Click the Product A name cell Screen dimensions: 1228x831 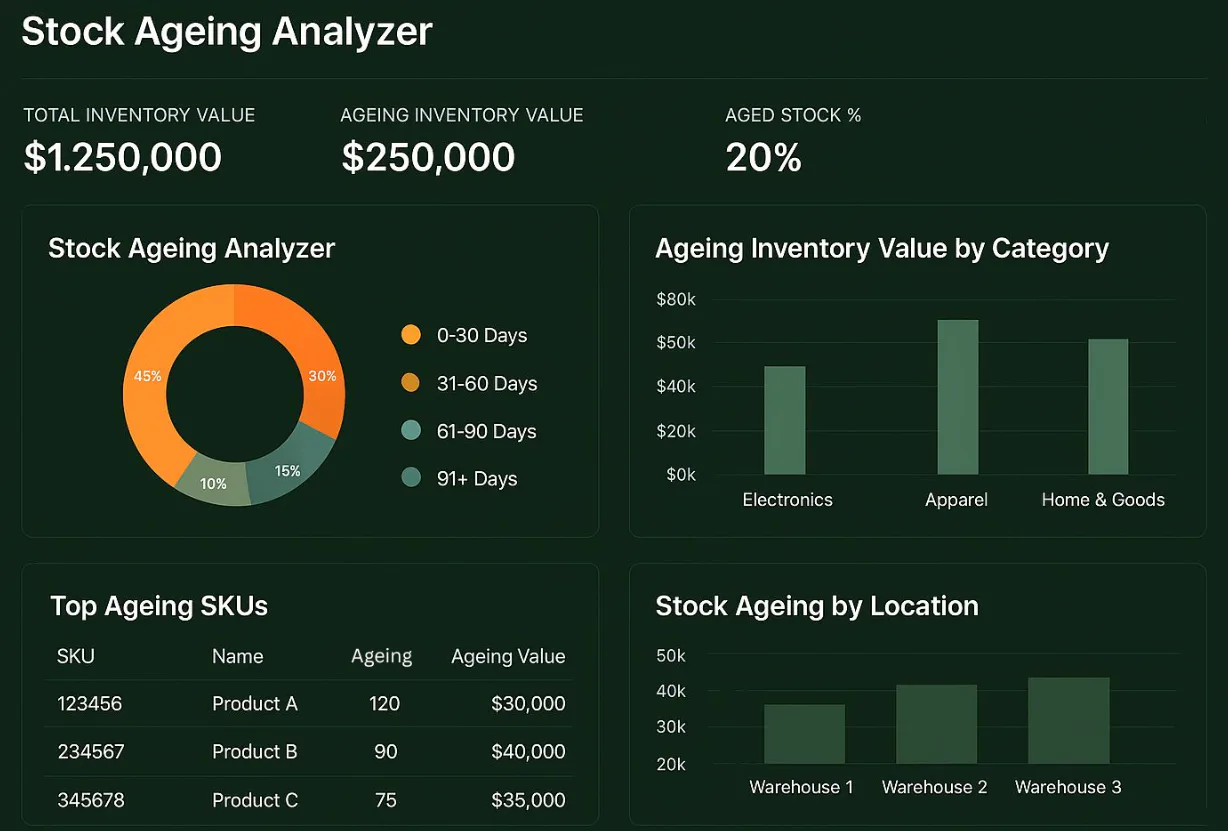255,704
